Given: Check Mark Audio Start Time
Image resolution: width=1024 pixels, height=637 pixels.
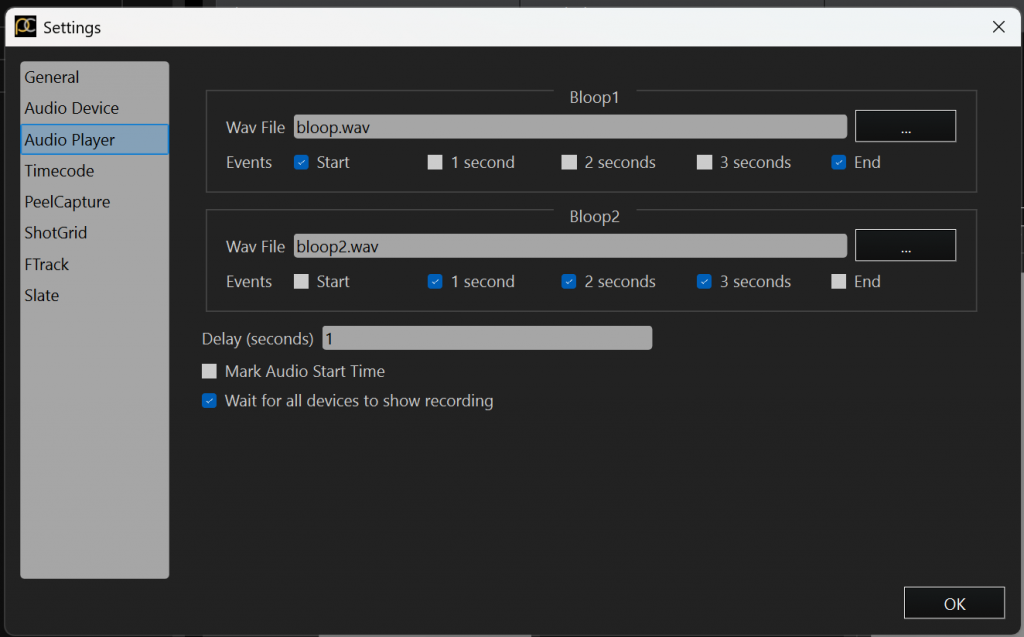Looking at the screenshot, I should point(209,371).
